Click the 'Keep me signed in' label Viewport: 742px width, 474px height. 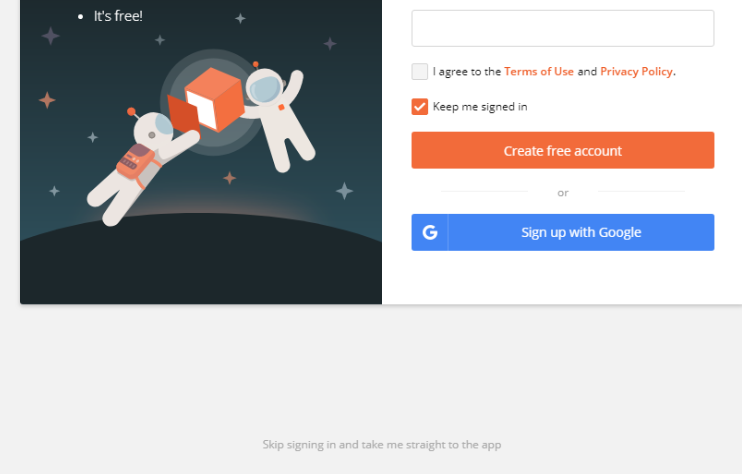pos(480,107)
